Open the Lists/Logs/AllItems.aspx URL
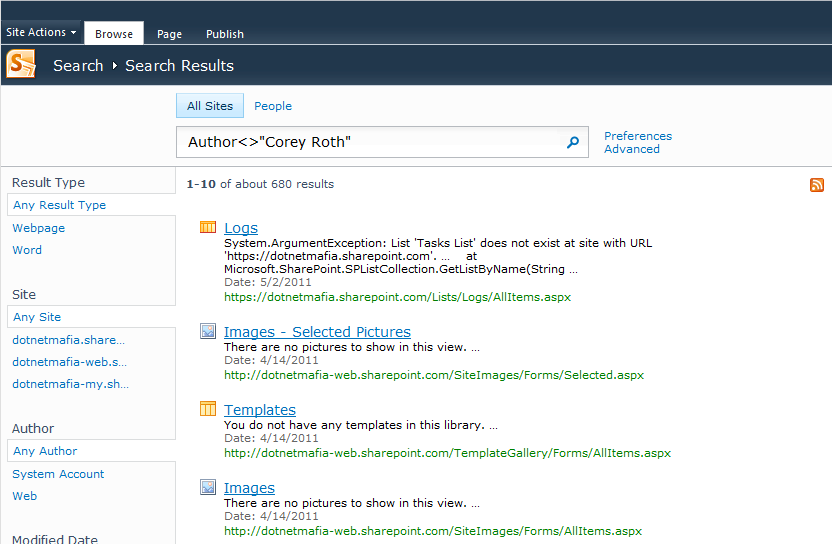This screenshot has height=544, width=832. [397, 297]
